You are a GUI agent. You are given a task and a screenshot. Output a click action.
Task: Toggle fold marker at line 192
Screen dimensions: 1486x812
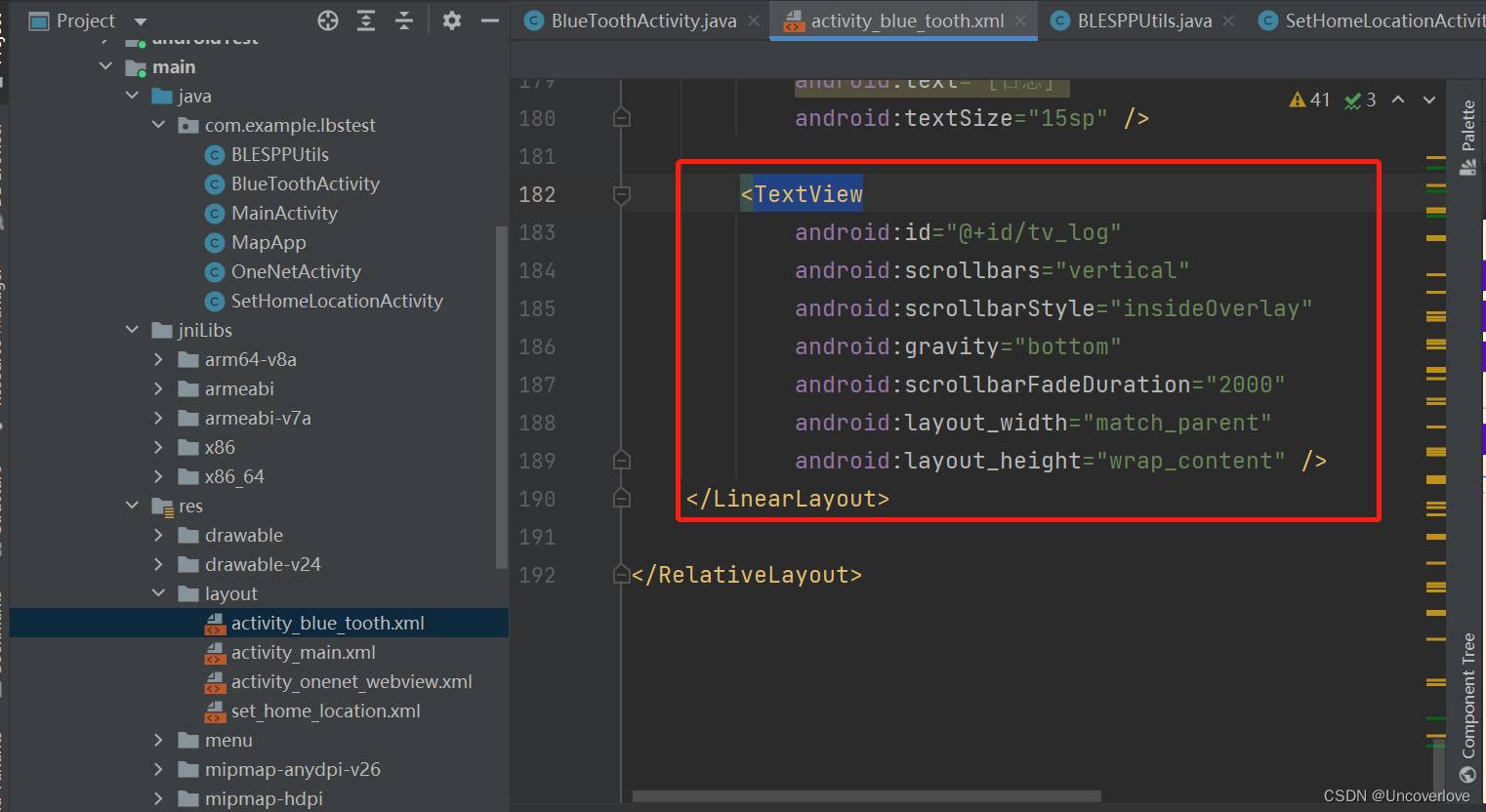click(621, 575)
